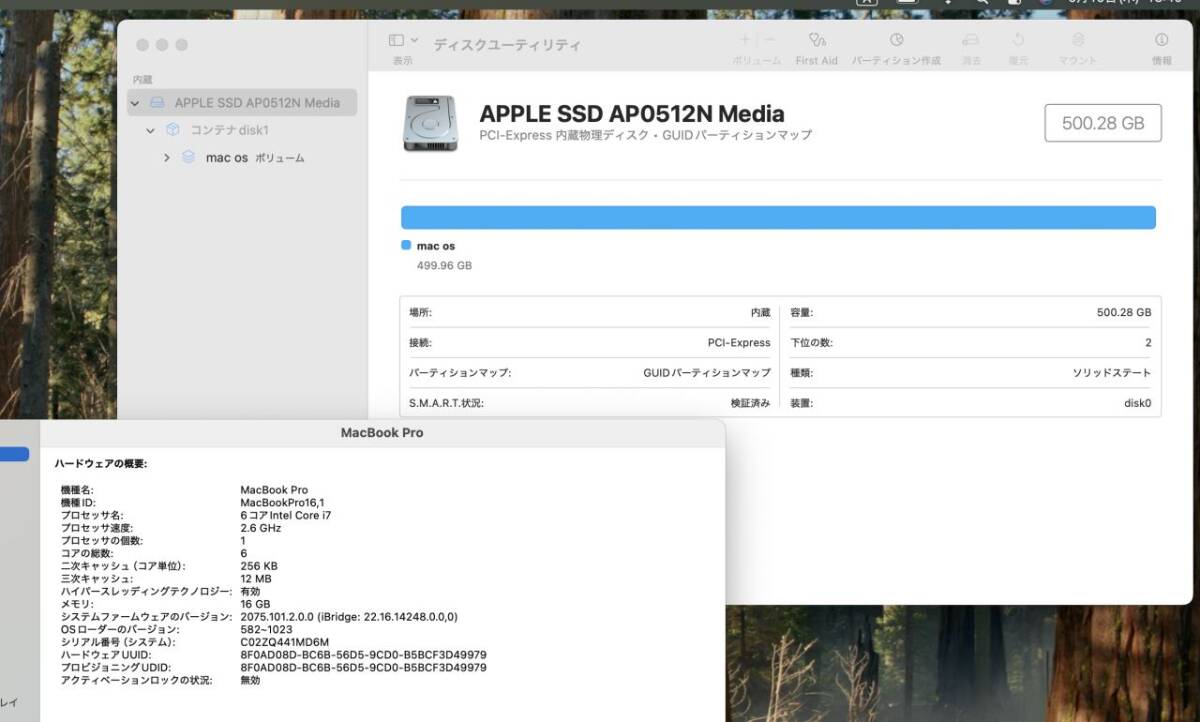Click the 500.28 GB capacity box
1200x722 pixels.
coord(1103,123)
